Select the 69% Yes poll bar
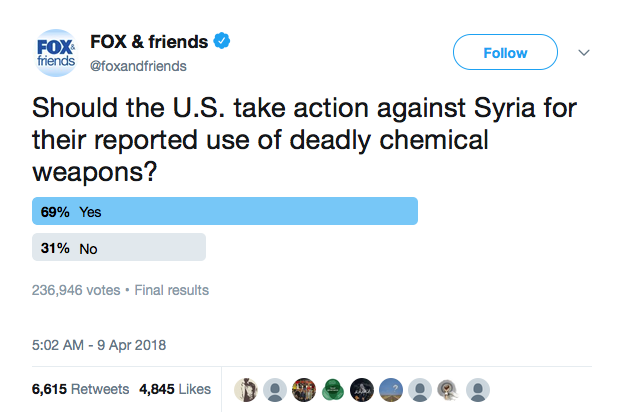The image size is (627, 412). pyautogui.click(x=225, y=211)
